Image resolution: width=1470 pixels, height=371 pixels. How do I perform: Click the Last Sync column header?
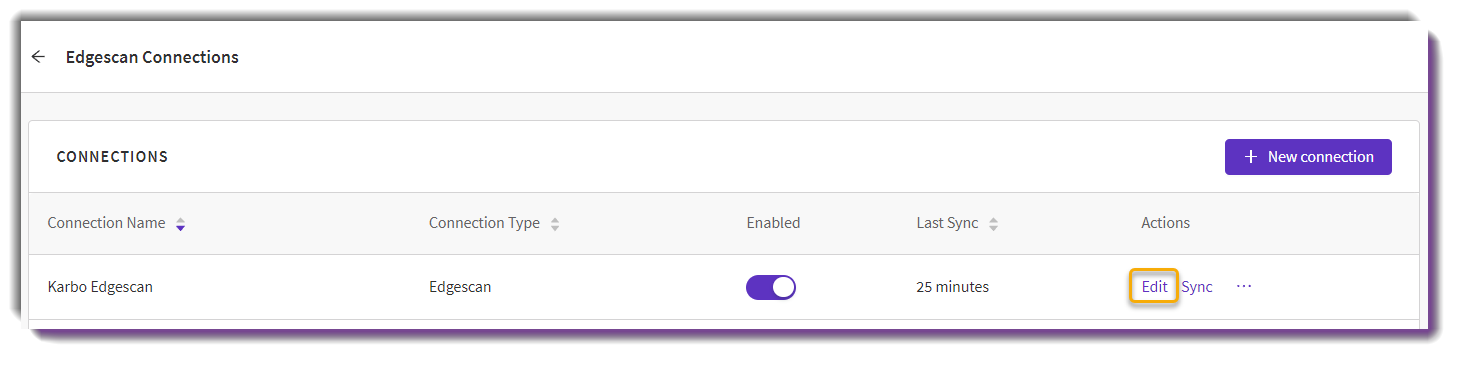[x=947, y=223]
